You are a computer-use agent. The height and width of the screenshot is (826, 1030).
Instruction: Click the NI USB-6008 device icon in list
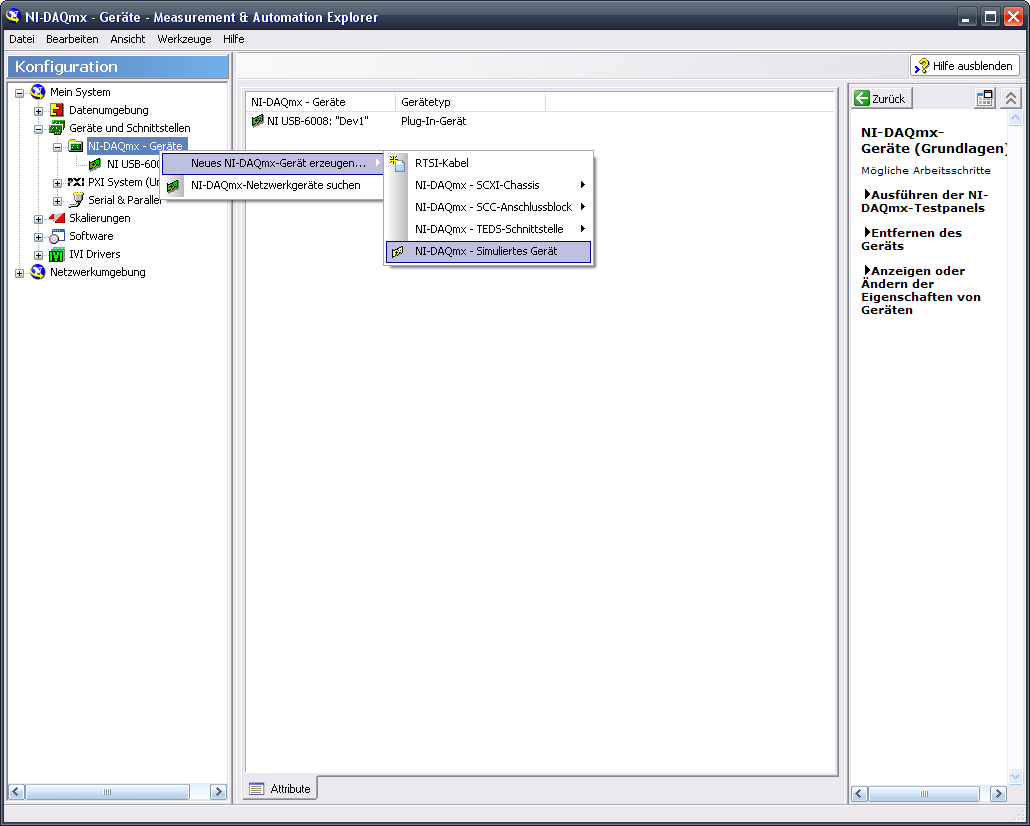pyautogui.click(x=258, y=121)
